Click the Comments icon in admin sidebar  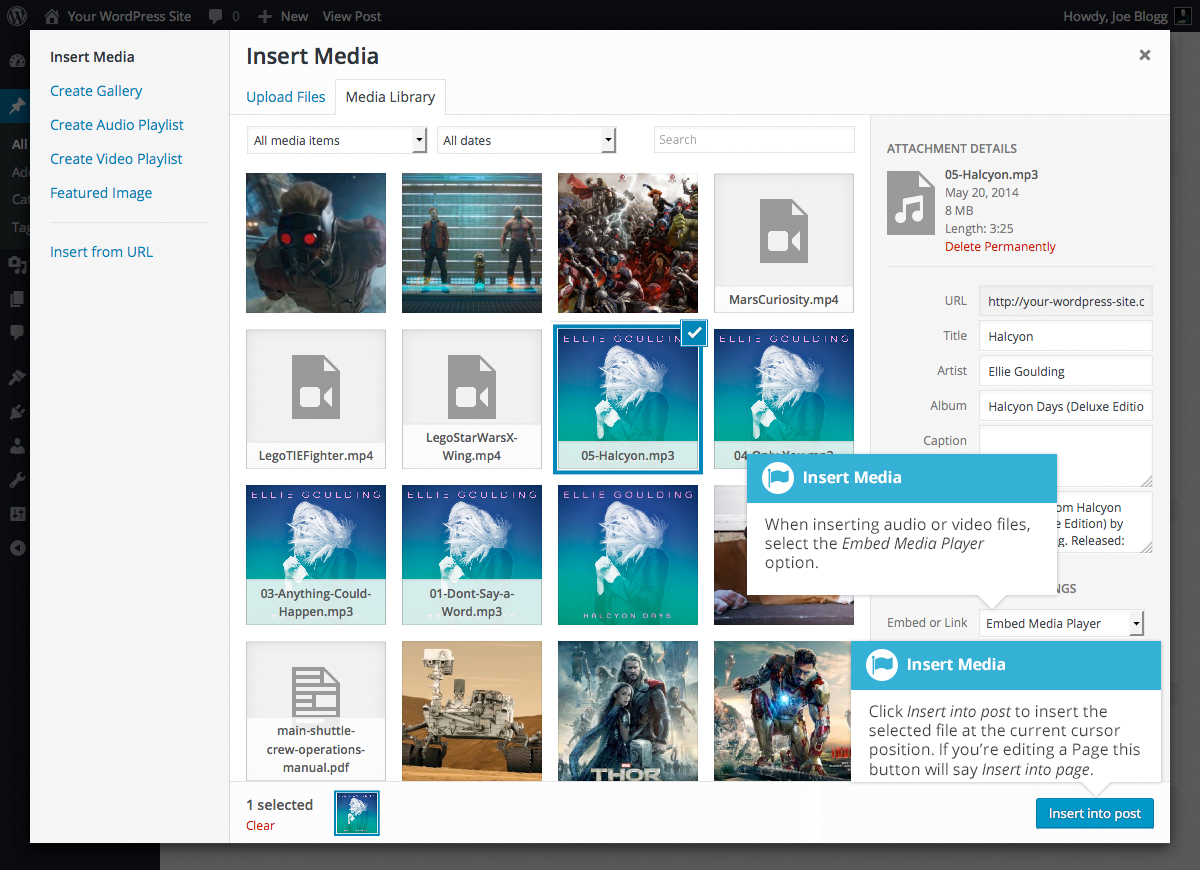pos(17,331)
